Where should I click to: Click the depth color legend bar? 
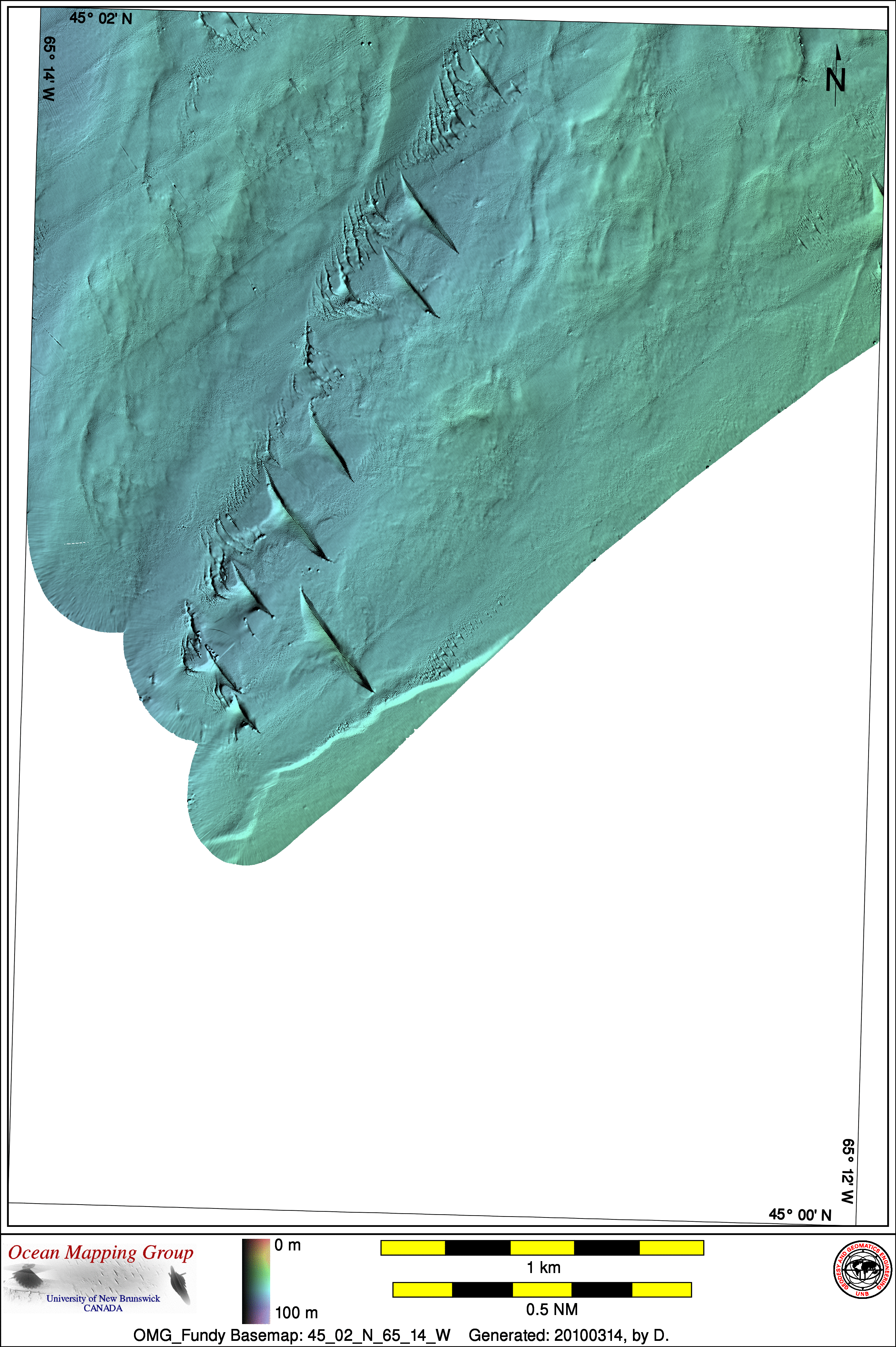pyautogui.click(x=256, y=1281)
